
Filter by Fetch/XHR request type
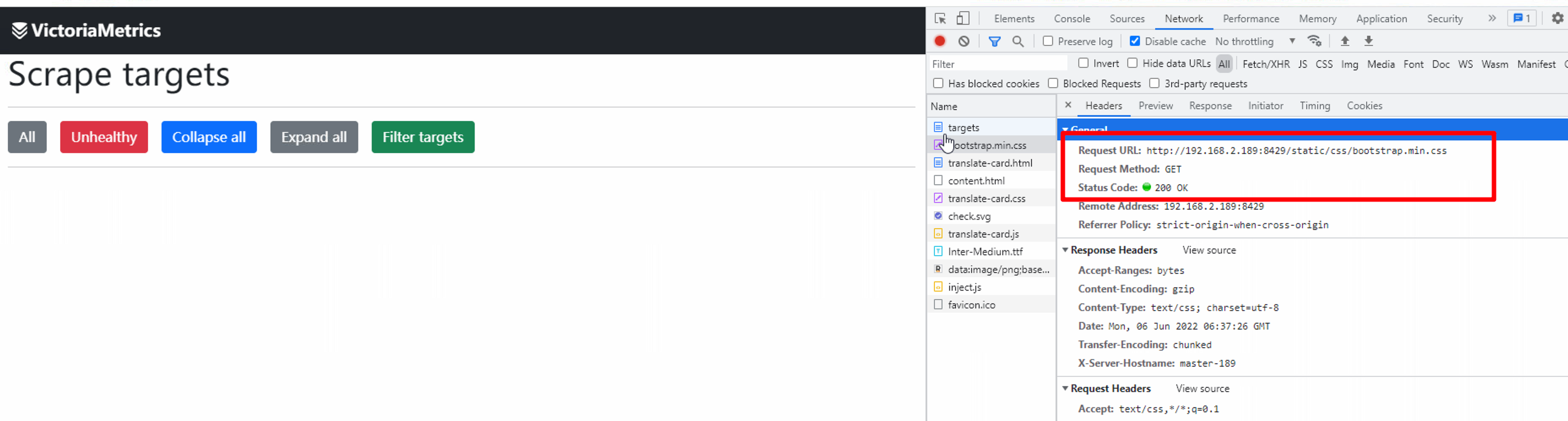click(1265, 64)
